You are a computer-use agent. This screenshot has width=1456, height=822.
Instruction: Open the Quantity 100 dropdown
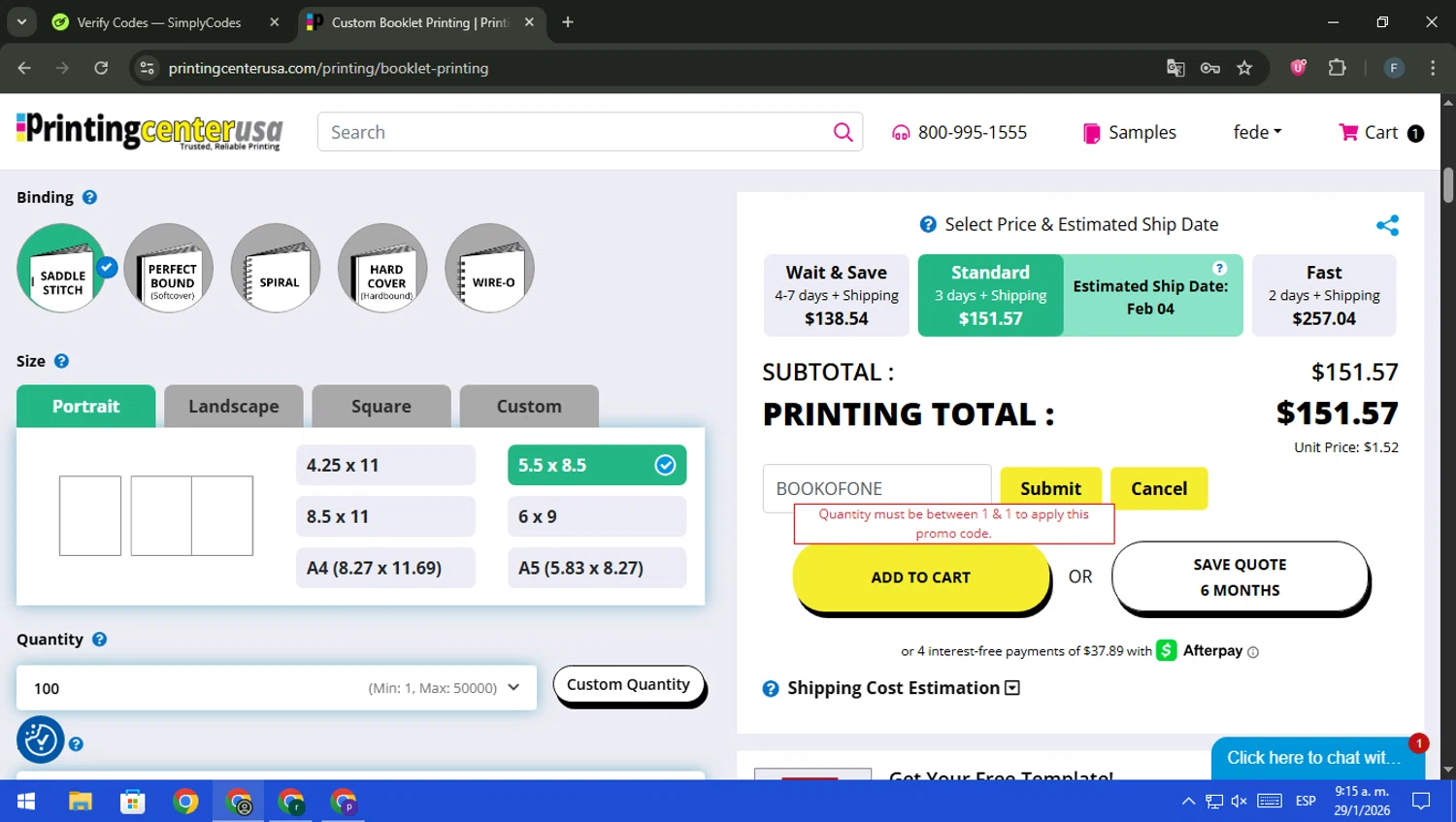click(x=277, y=688)
